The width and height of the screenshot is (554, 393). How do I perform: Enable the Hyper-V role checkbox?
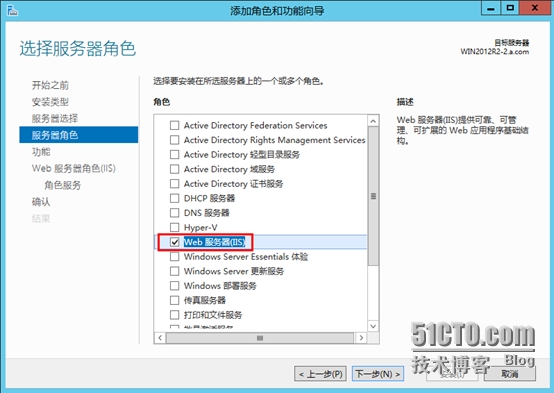pos(175,227)
